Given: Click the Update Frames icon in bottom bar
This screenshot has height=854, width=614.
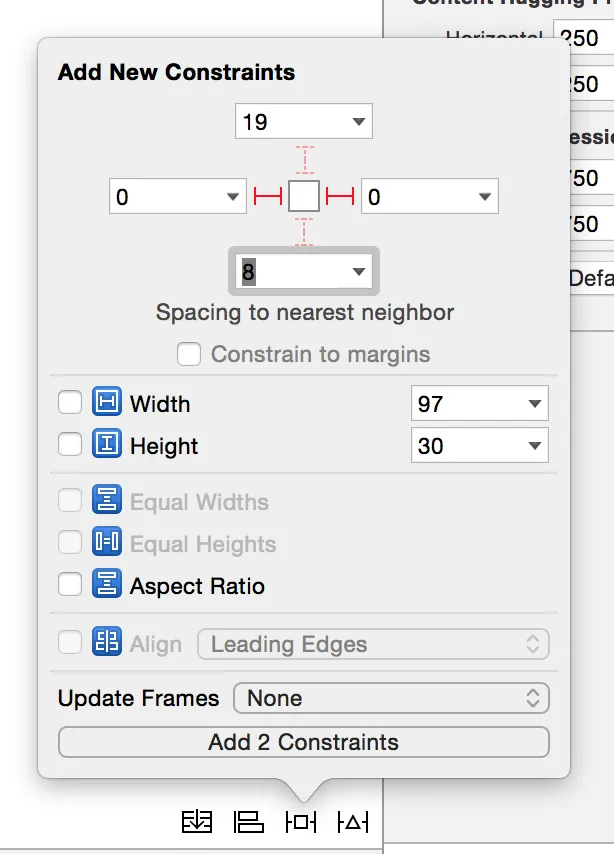Looking at the screenshot, I should pos(197,822).
